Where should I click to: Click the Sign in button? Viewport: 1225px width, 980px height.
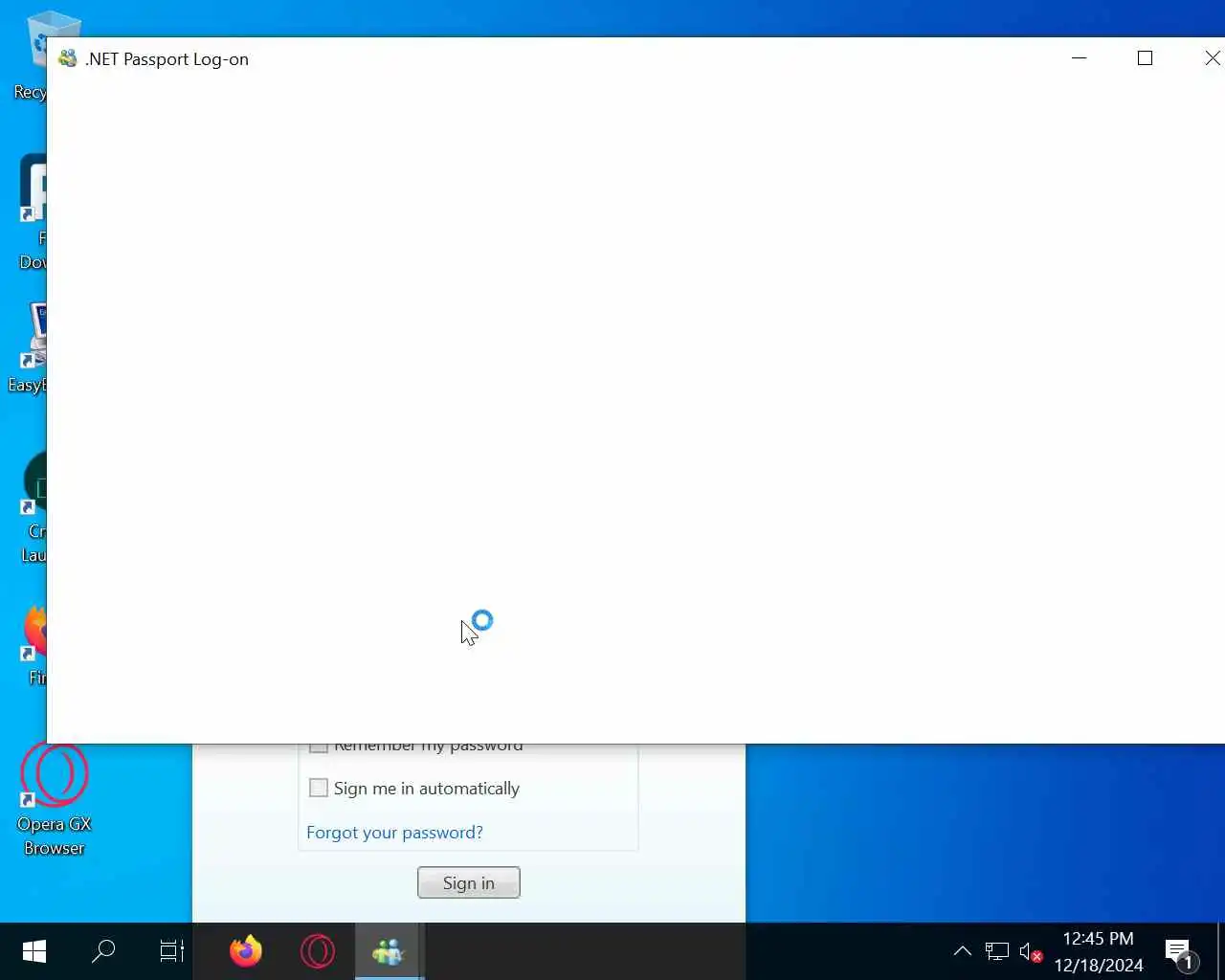click(469, 882)
